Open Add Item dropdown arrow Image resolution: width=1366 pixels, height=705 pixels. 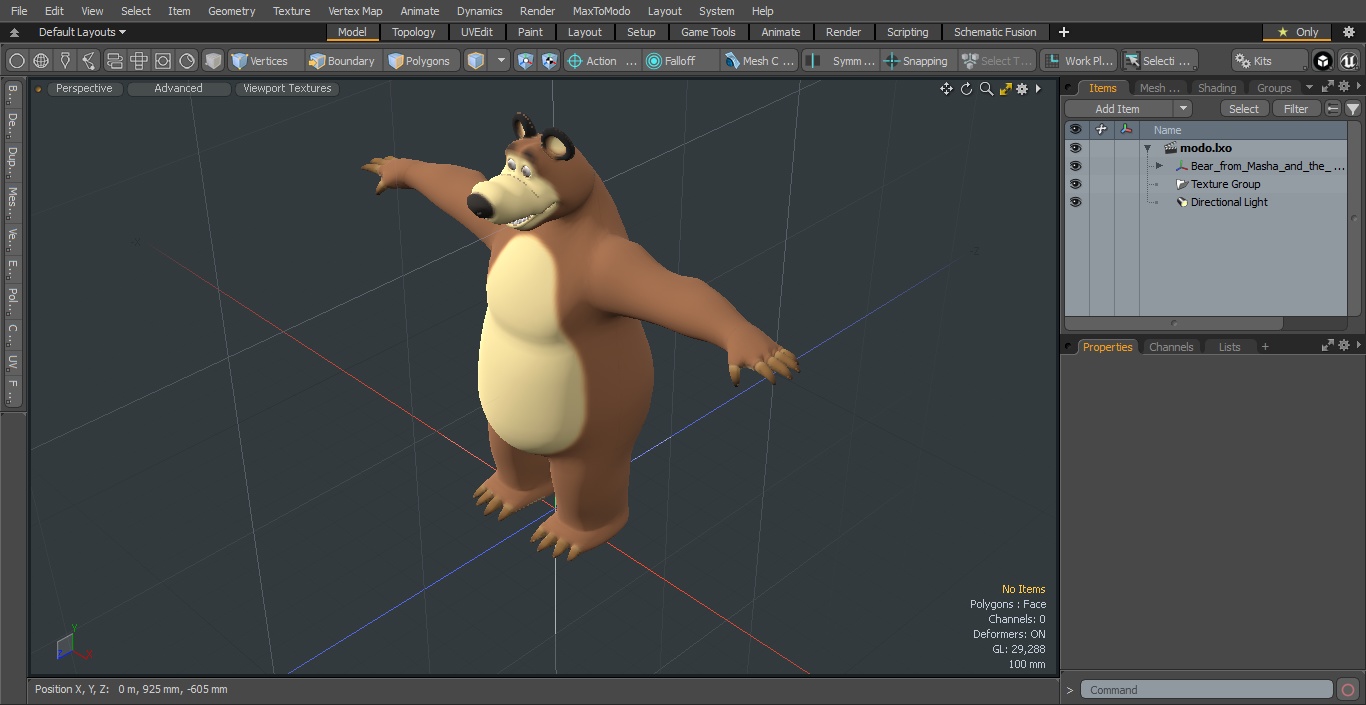pyautogui.click(x=1183, y=109)
